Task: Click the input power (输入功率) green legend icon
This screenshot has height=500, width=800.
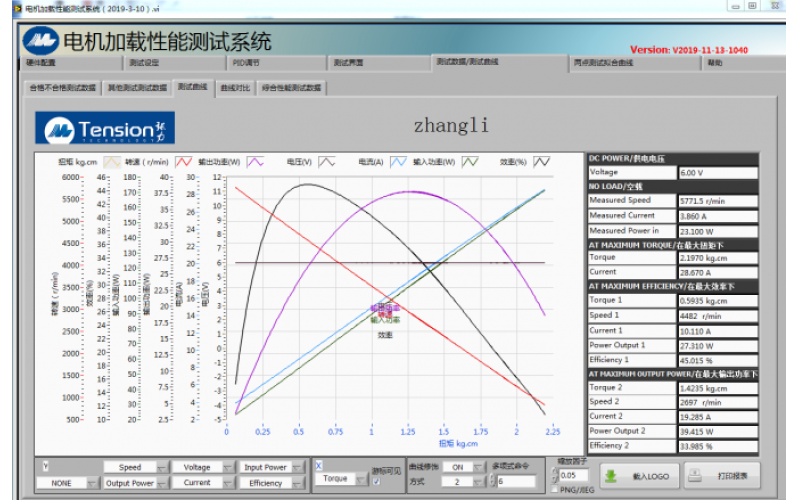Action: tap(471, 161)
